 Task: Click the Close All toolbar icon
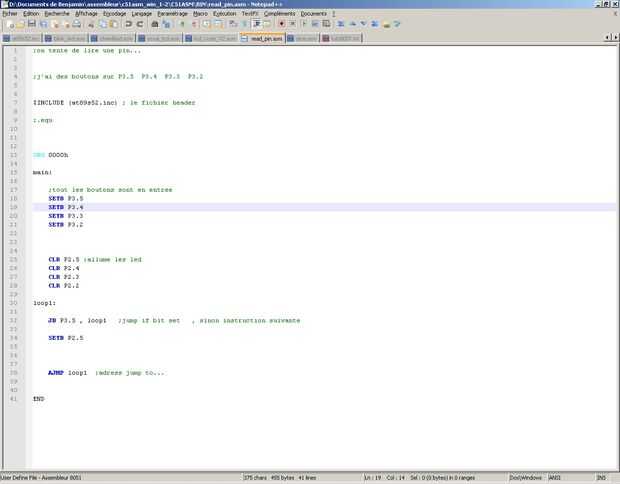tap(66, 24)
